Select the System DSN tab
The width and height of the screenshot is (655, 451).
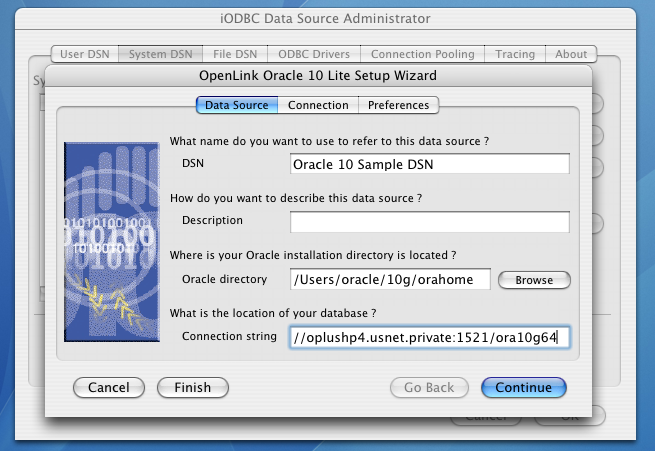(161, 54)
